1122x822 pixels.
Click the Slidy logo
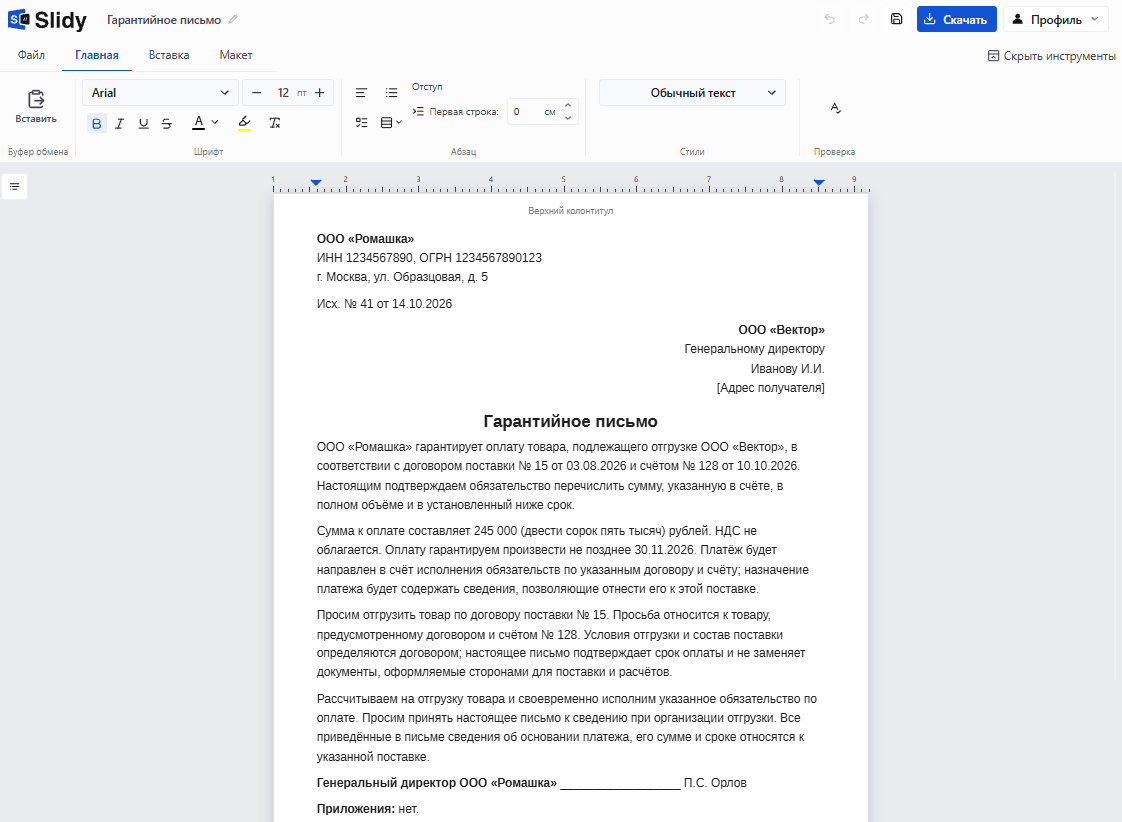[47, 20]
